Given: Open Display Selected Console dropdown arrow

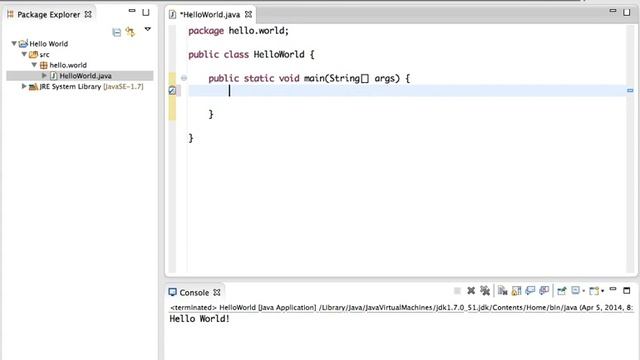Looking at the screenshot, I should (x=584, y=291).
